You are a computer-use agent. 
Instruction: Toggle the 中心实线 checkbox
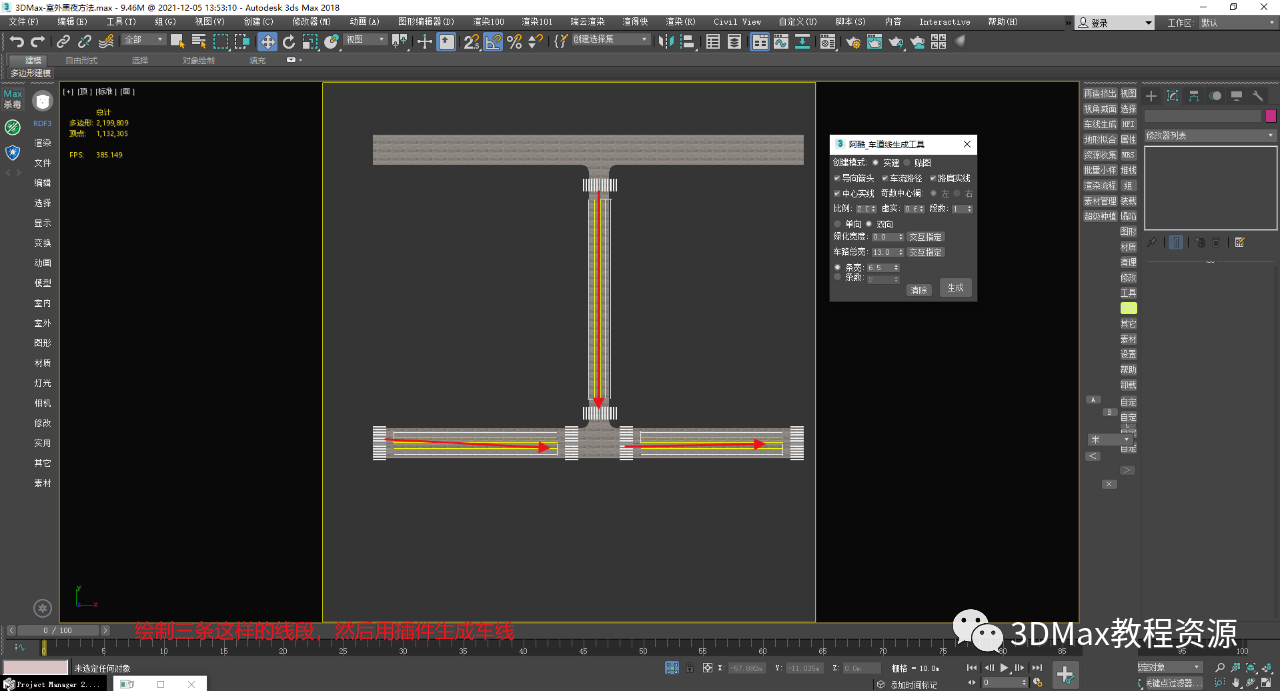coord(837,192)
